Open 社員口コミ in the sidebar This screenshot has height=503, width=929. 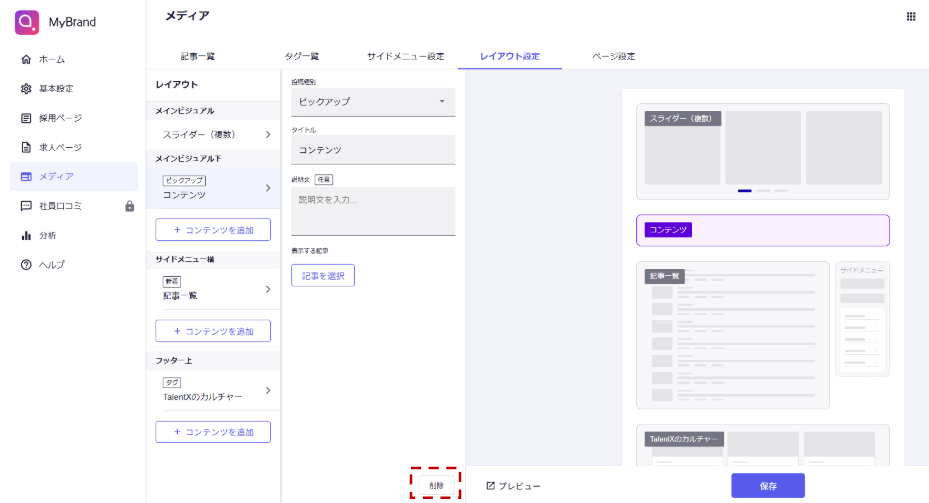pos(60,206)
